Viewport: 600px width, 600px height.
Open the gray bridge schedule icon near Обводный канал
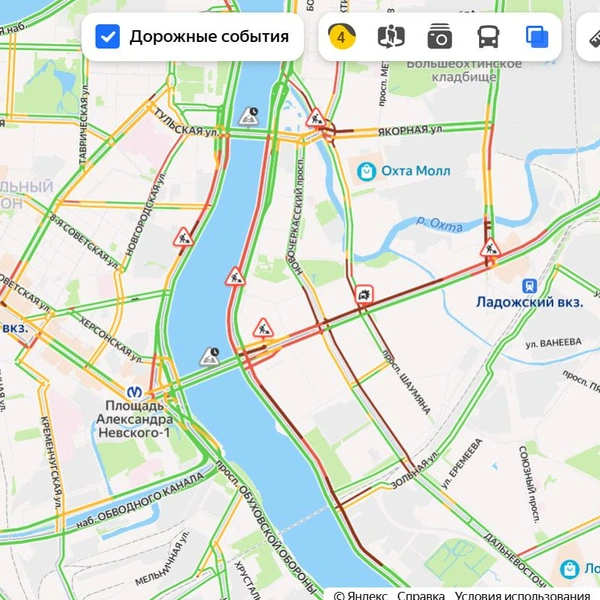(210, 357)
